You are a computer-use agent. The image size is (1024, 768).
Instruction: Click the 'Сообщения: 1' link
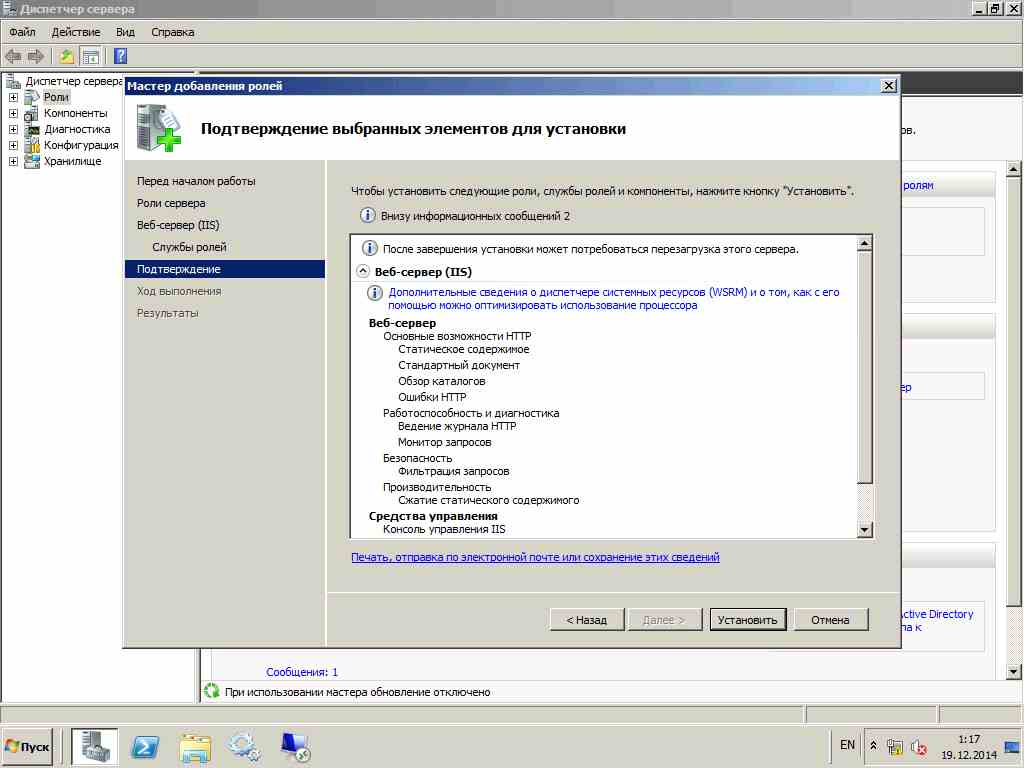coord(302,672)
